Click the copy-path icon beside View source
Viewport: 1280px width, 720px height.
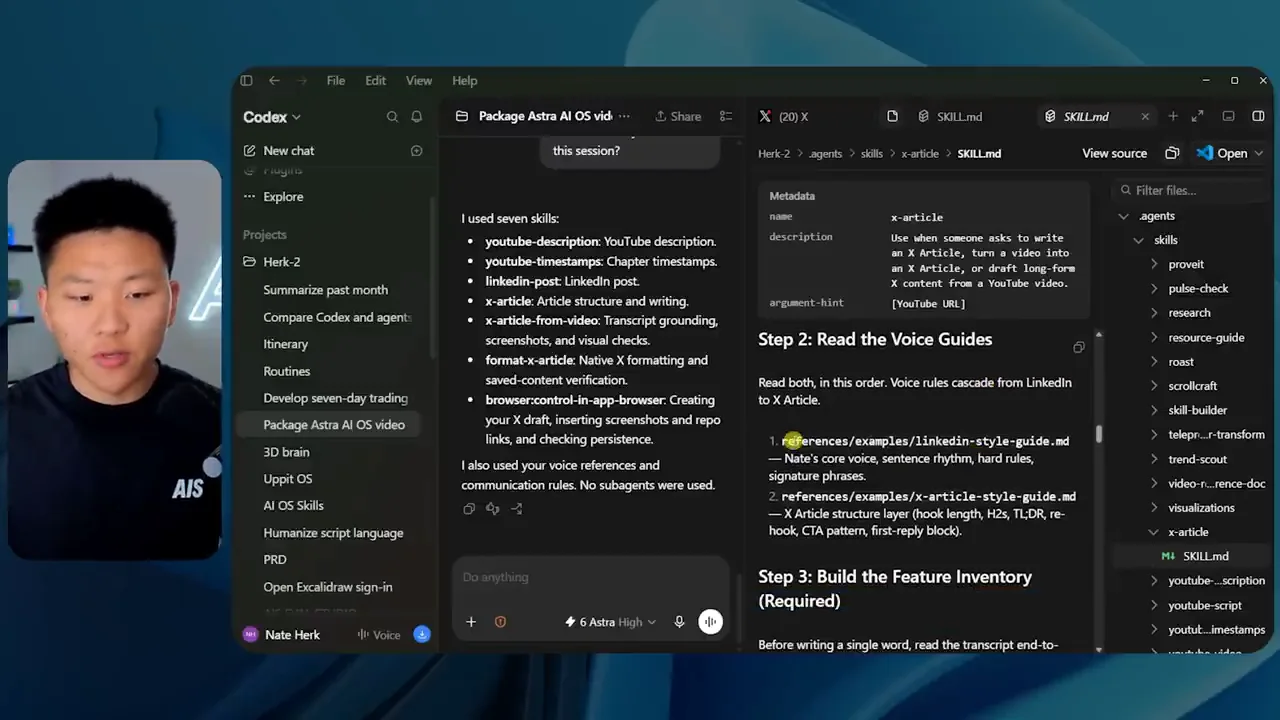tap(1172, 154)
